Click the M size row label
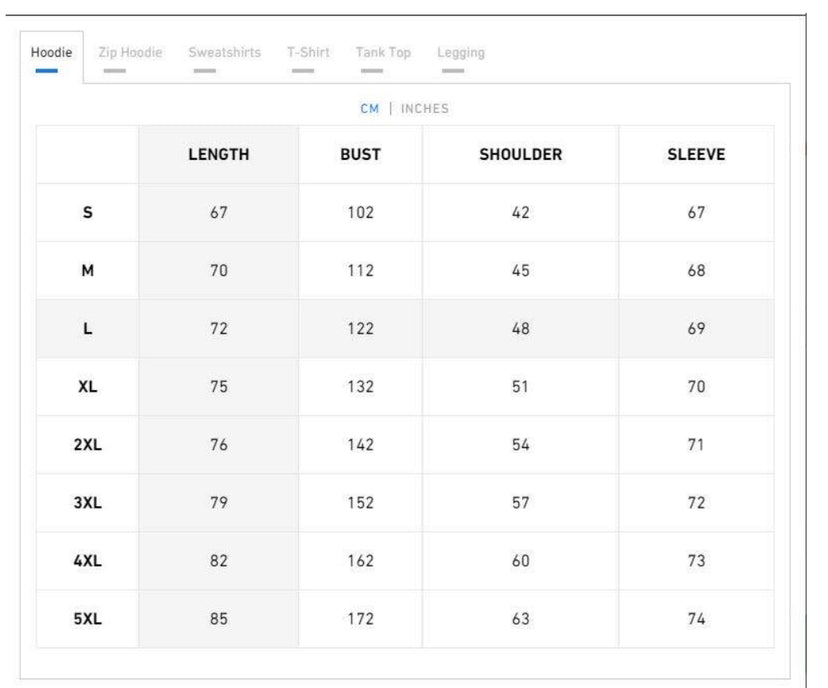828x688 pixels. pyautogui.click(x=87, y=271)
